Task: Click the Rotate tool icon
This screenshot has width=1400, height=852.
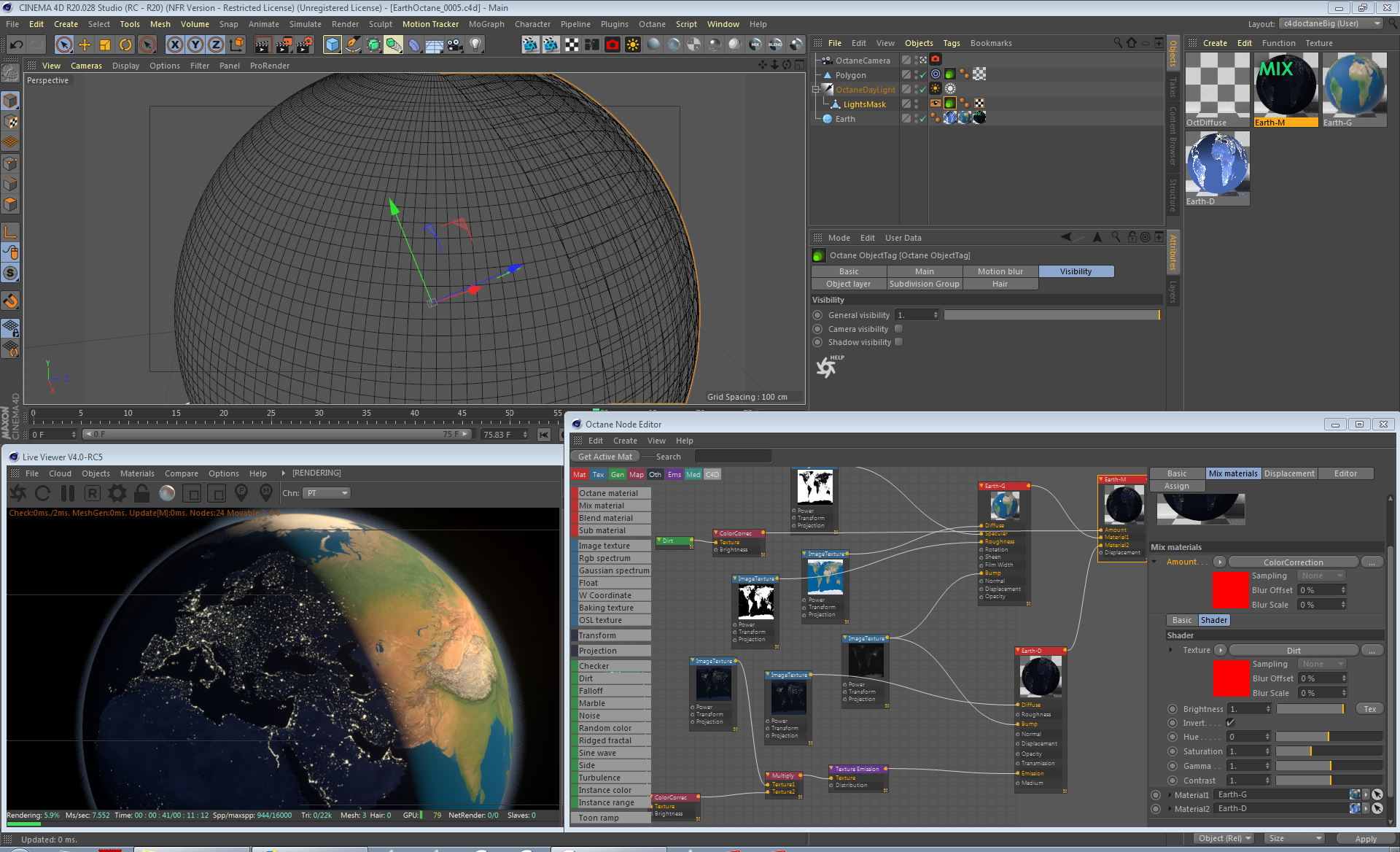Action: [x=125, y=45]
